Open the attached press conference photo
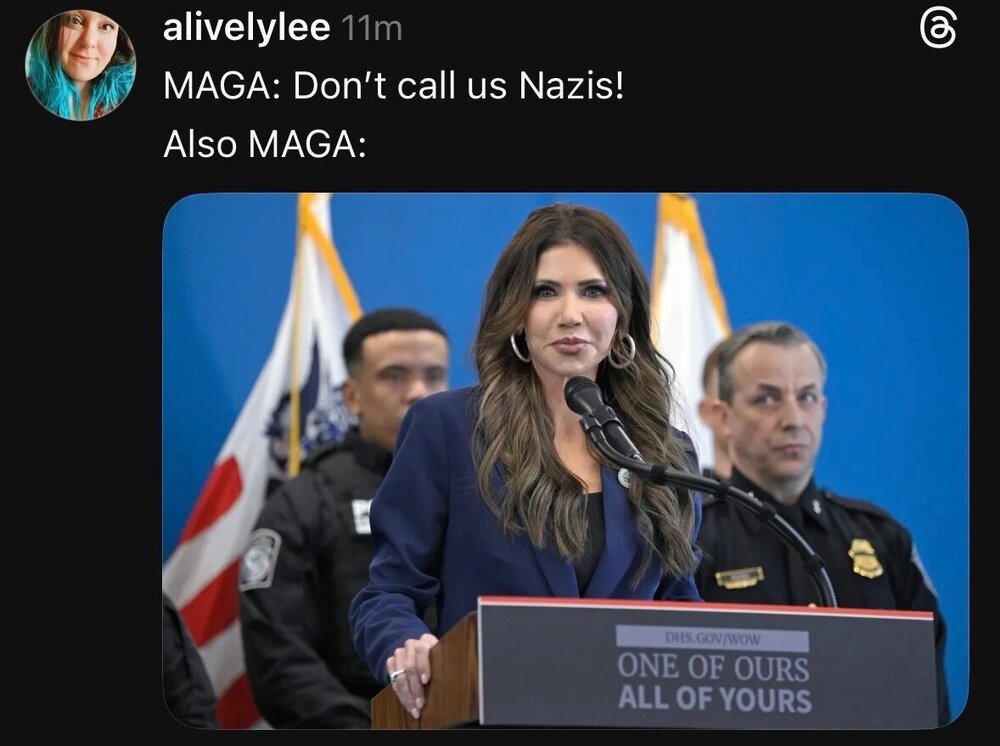The width and height of the screenshot is (1000, 746). 566,460
